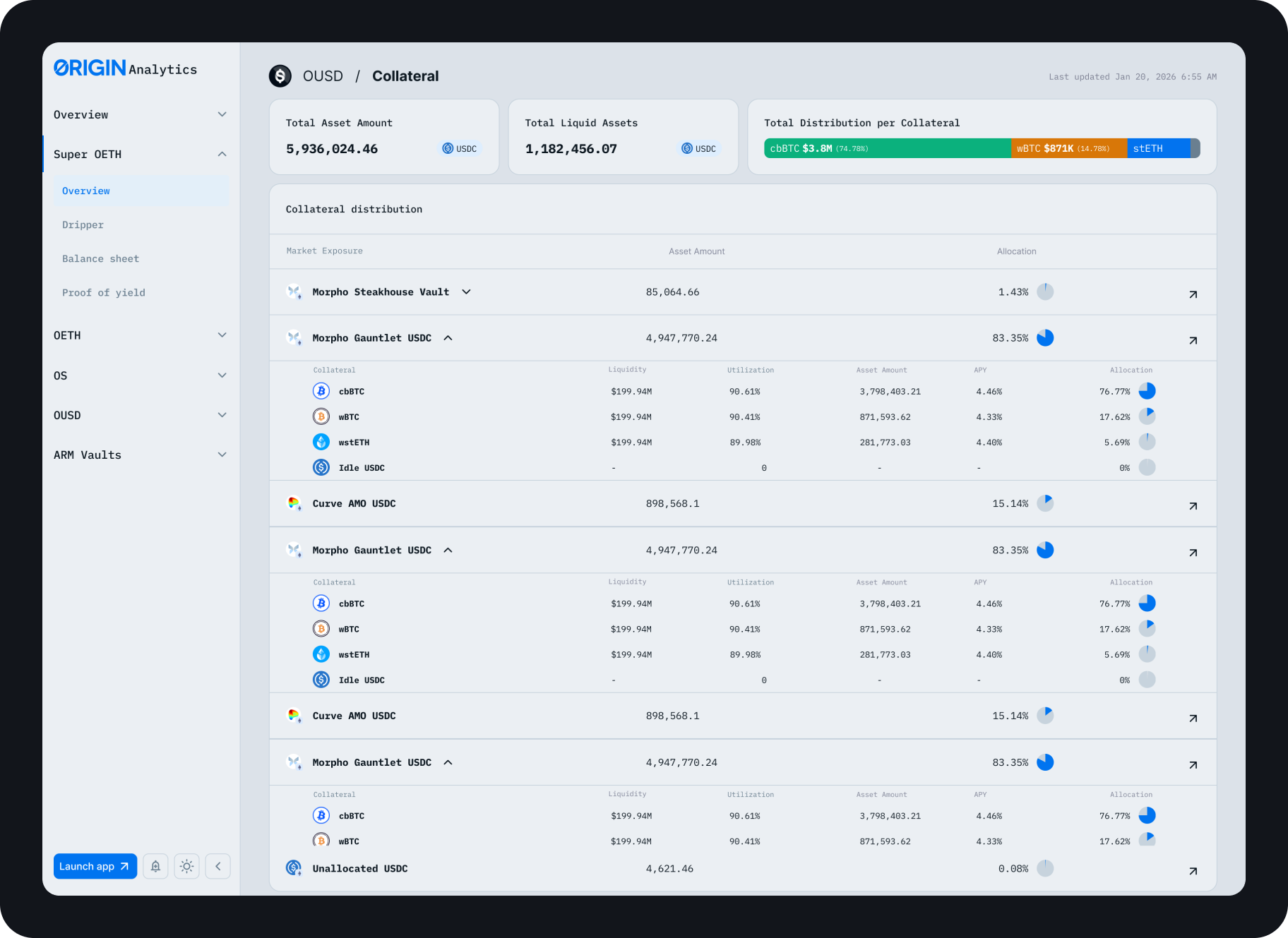Expand the OETH sidebar section chevron

[222, 335]
